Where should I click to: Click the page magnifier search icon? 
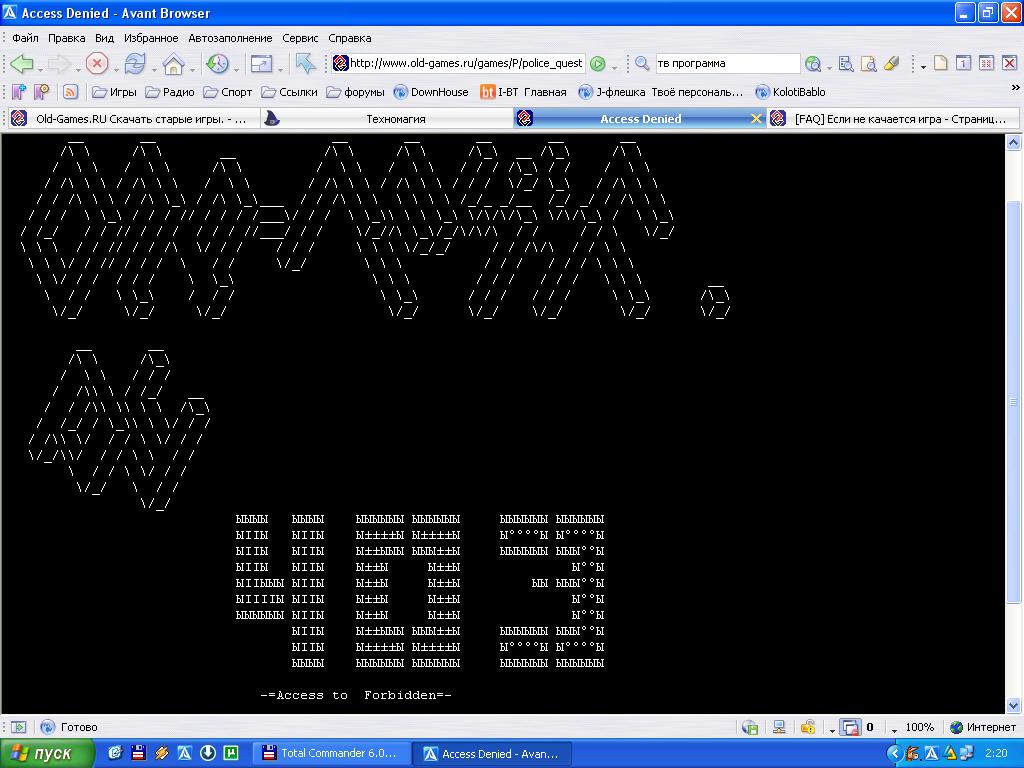(868, 63)
